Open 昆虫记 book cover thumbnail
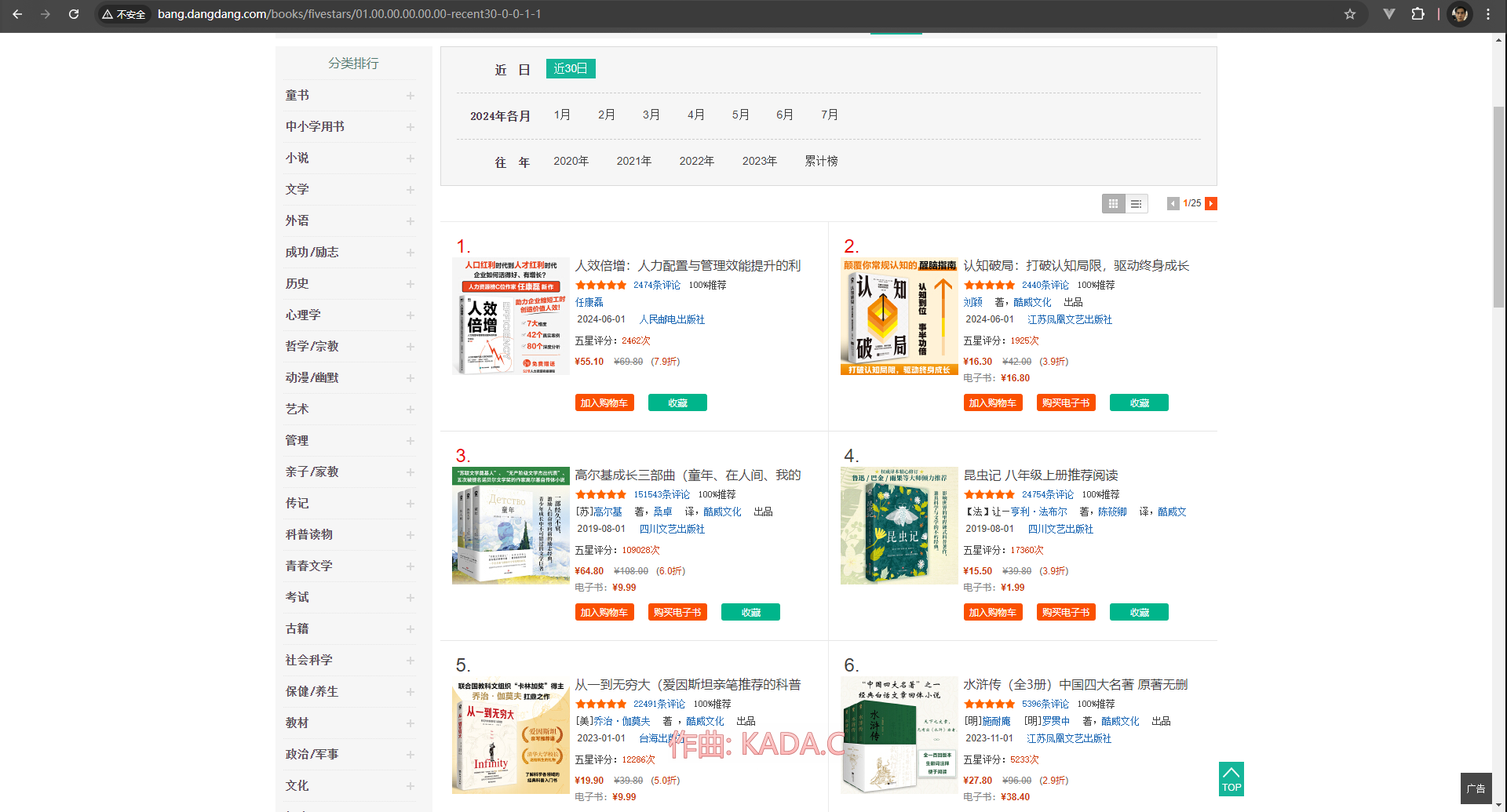The width and height of the screenshot is (1507, 812). pos(899,526)
